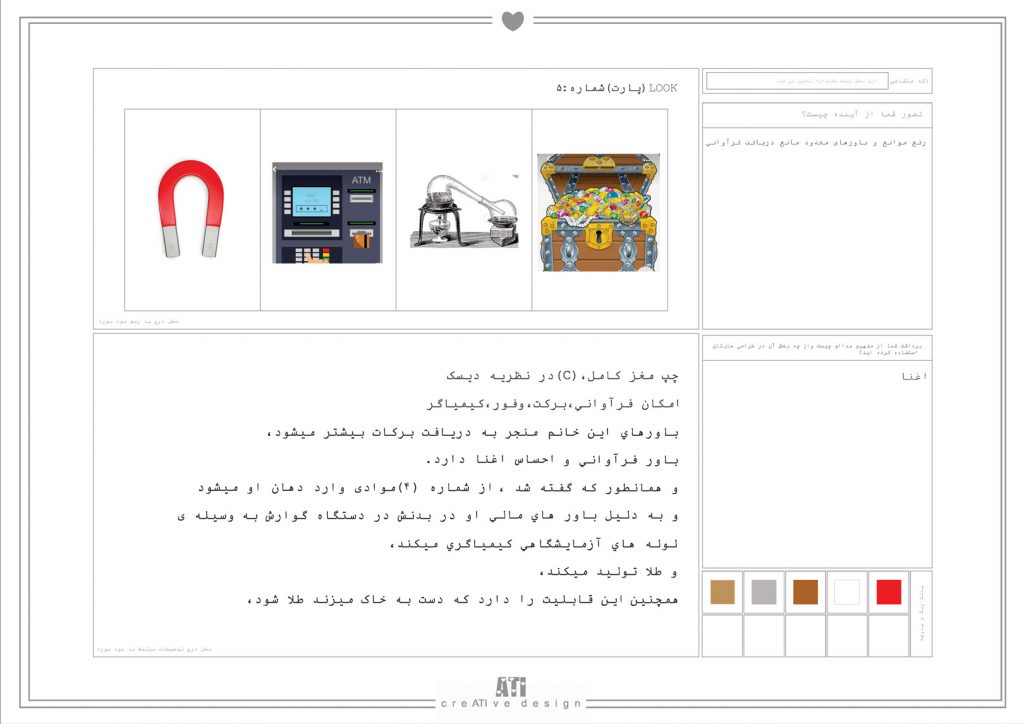Choose the brown color swatch
The width and height of the screenshot is (1024, 724).
[805, 592]
